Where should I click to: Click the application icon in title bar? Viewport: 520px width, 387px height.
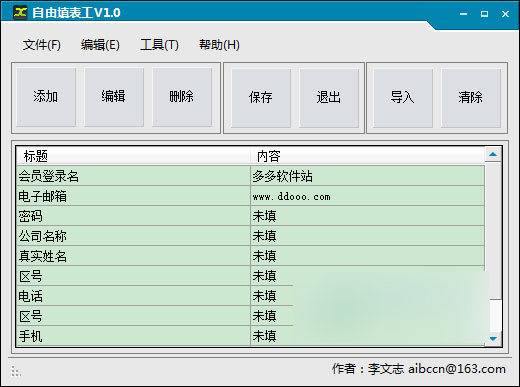[x=20, y=13]
